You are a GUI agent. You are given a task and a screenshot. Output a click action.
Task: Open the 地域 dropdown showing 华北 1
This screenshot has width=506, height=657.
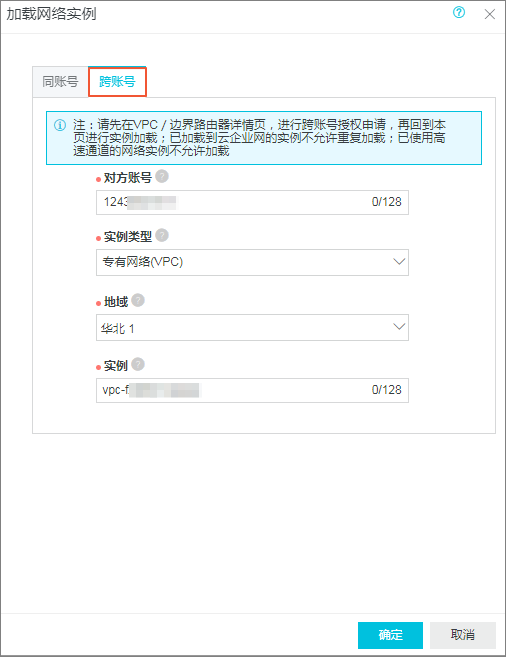252,327
